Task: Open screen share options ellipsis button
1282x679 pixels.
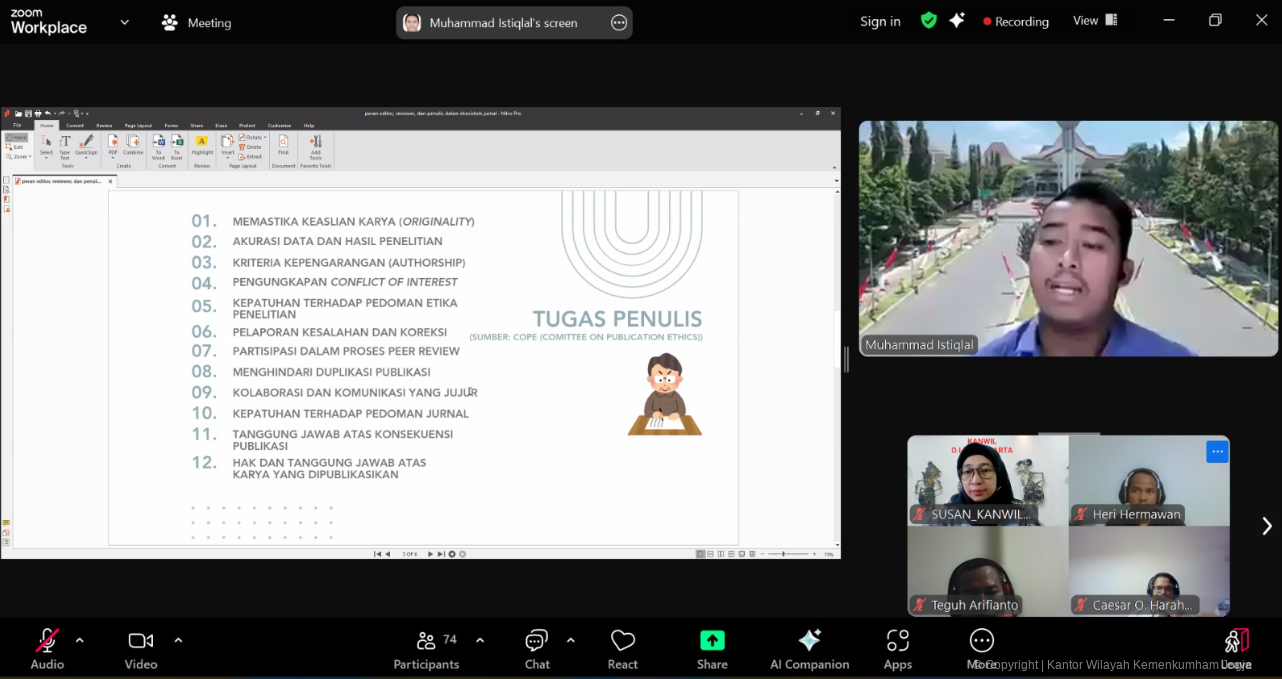Action: pos(619,23)
